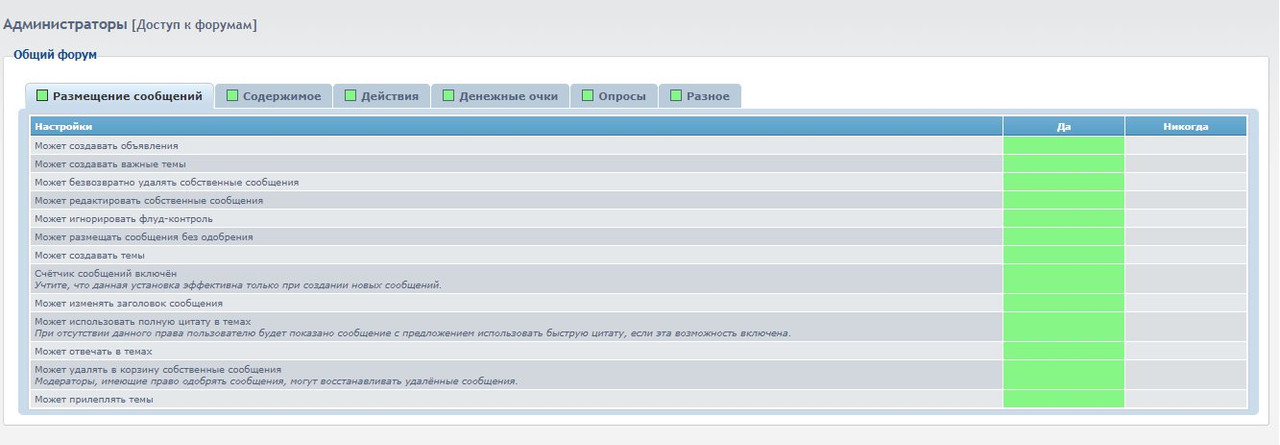Click the Может игнорировать флуд-контроль label

pos(123,218)
